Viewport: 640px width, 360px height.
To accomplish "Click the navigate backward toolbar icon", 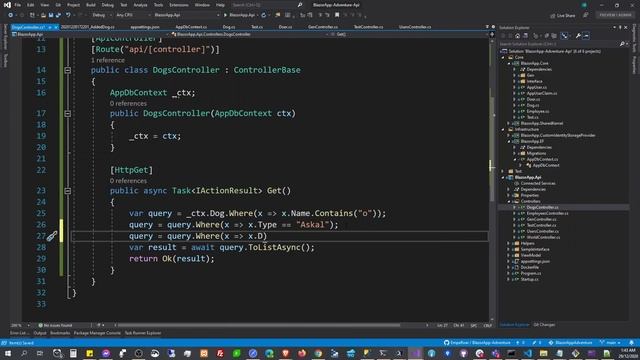I will (x=11, y=15).
